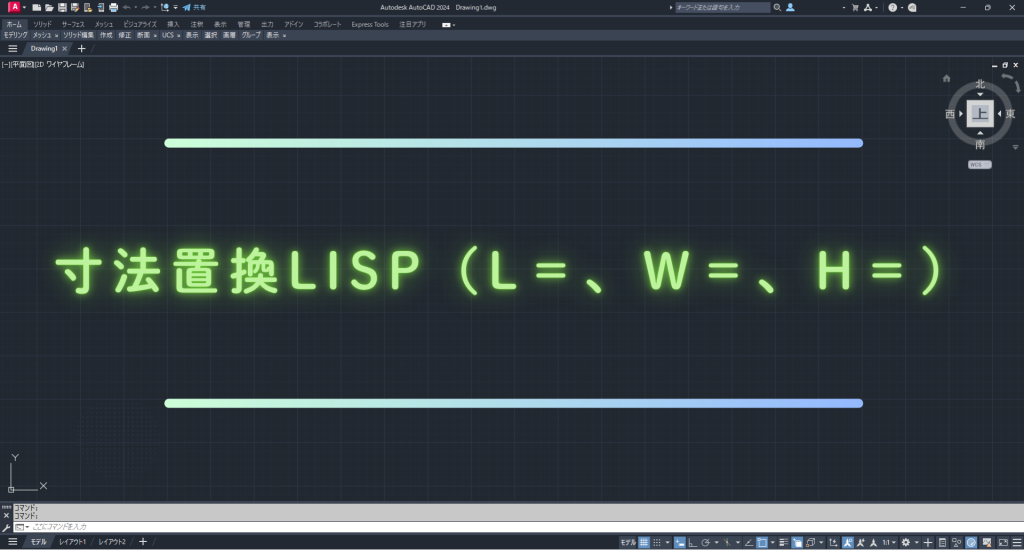Open the workspace switching gear icon
Screen dimensions: 1024x550
[906, 542]
